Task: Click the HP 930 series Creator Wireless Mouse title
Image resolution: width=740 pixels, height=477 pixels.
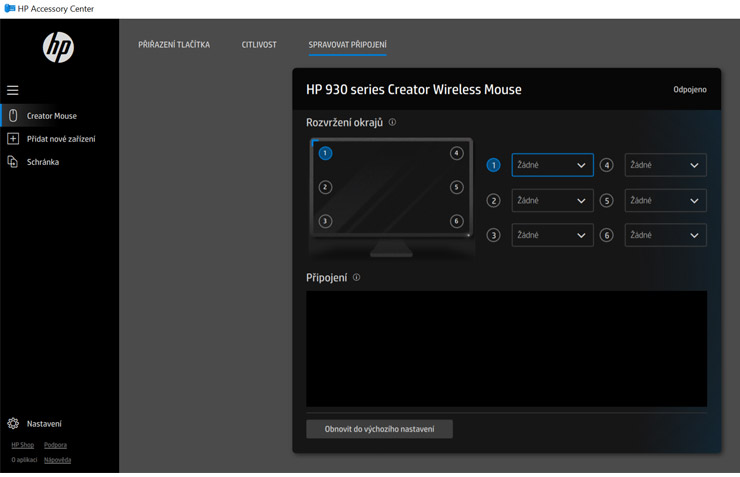Action: [x=413, y=89]
